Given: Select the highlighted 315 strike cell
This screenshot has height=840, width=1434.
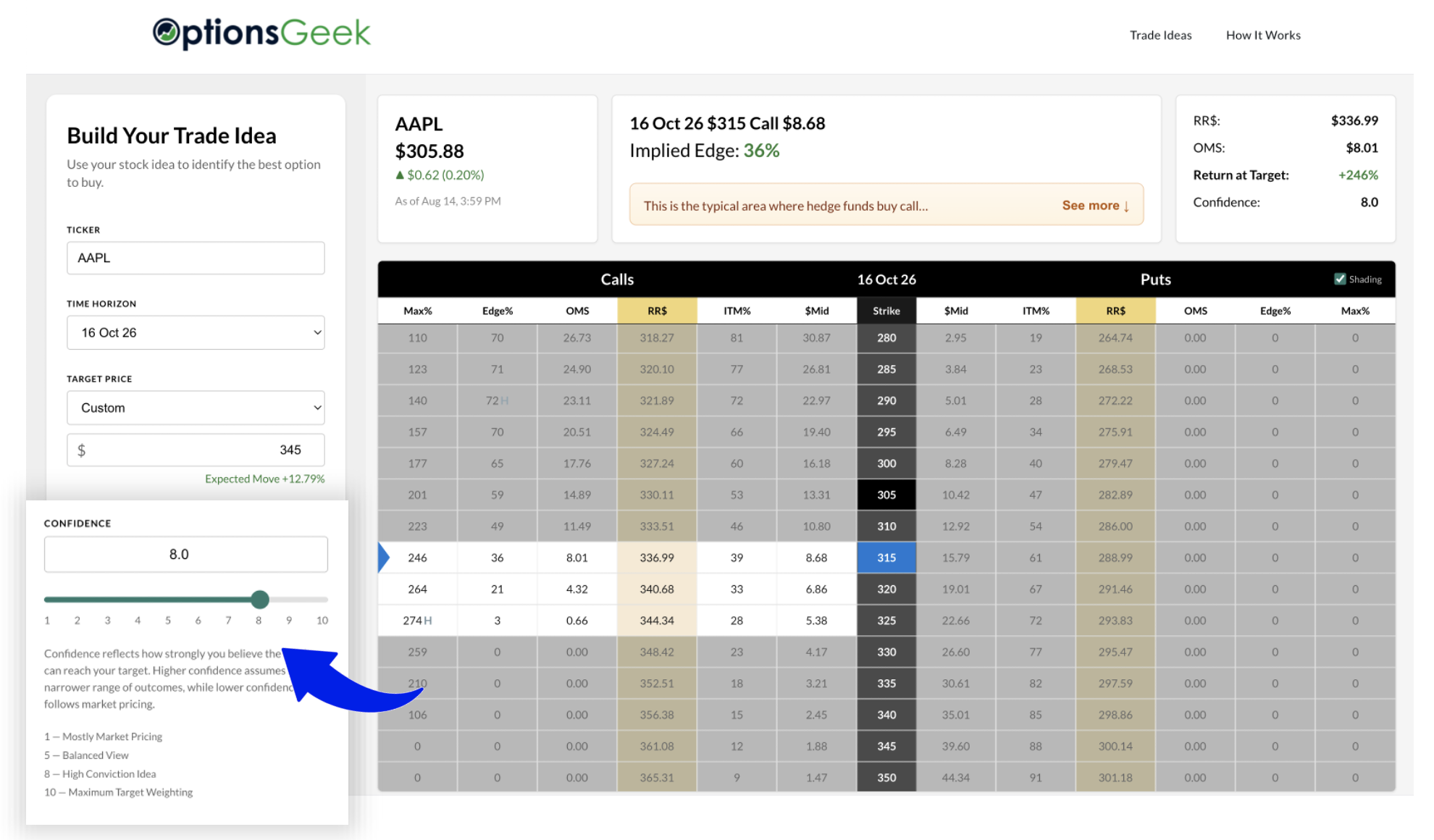Looking at the screenshot, I should (886, 558).
